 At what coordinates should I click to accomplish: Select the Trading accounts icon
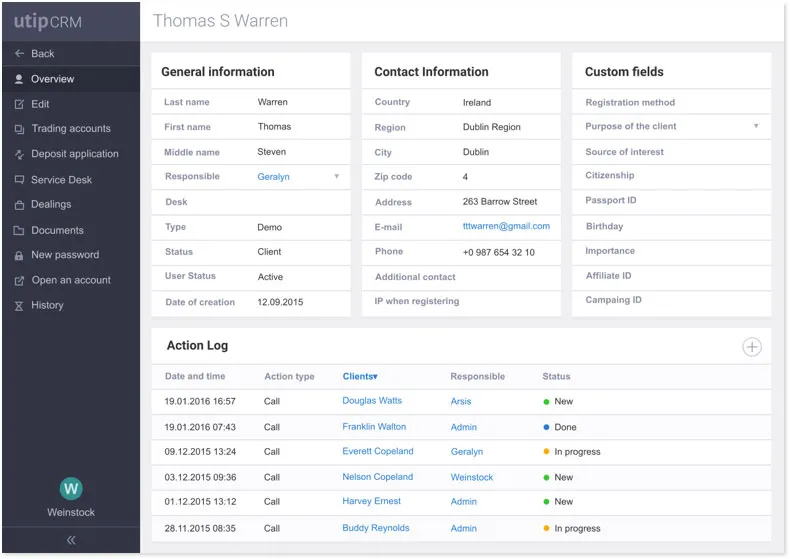19,129
